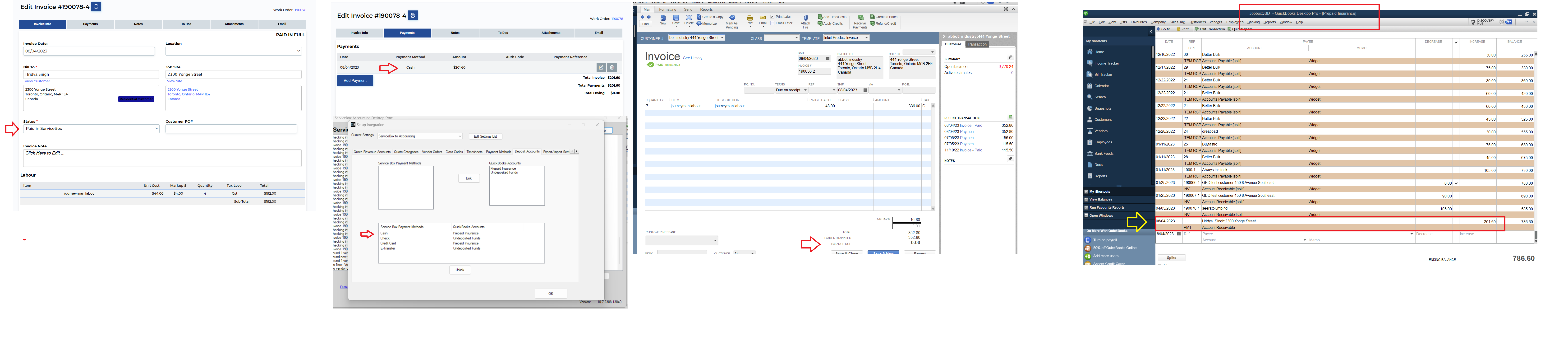Click the Add Payment button
This screenshot has width=1568, height=342.
tap(355, 80)
